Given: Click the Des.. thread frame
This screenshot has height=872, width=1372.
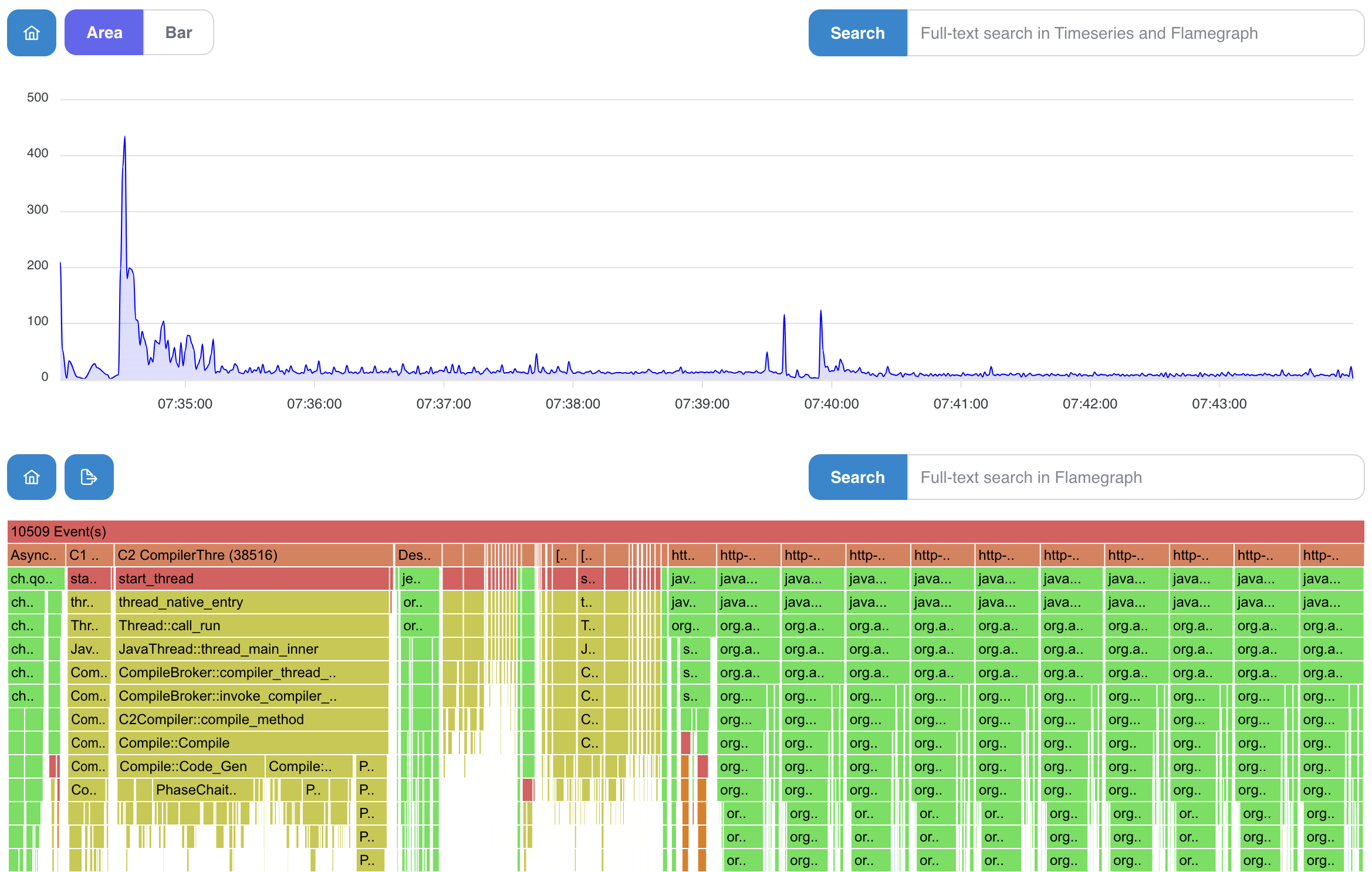Looking at the screenshot, I should click(418, 555).
